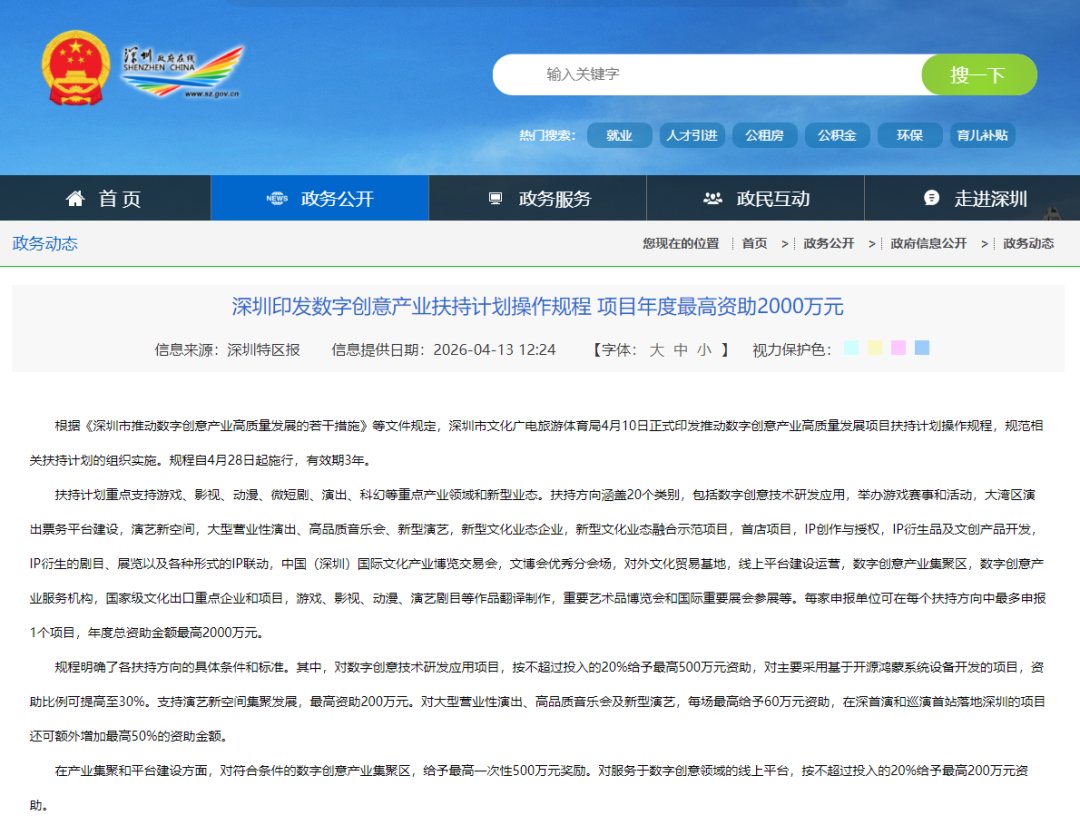Open 政府信息公开 from the breadcrumb
Image resolution: width=1080 pixels, height=835 pixels.
929,243
